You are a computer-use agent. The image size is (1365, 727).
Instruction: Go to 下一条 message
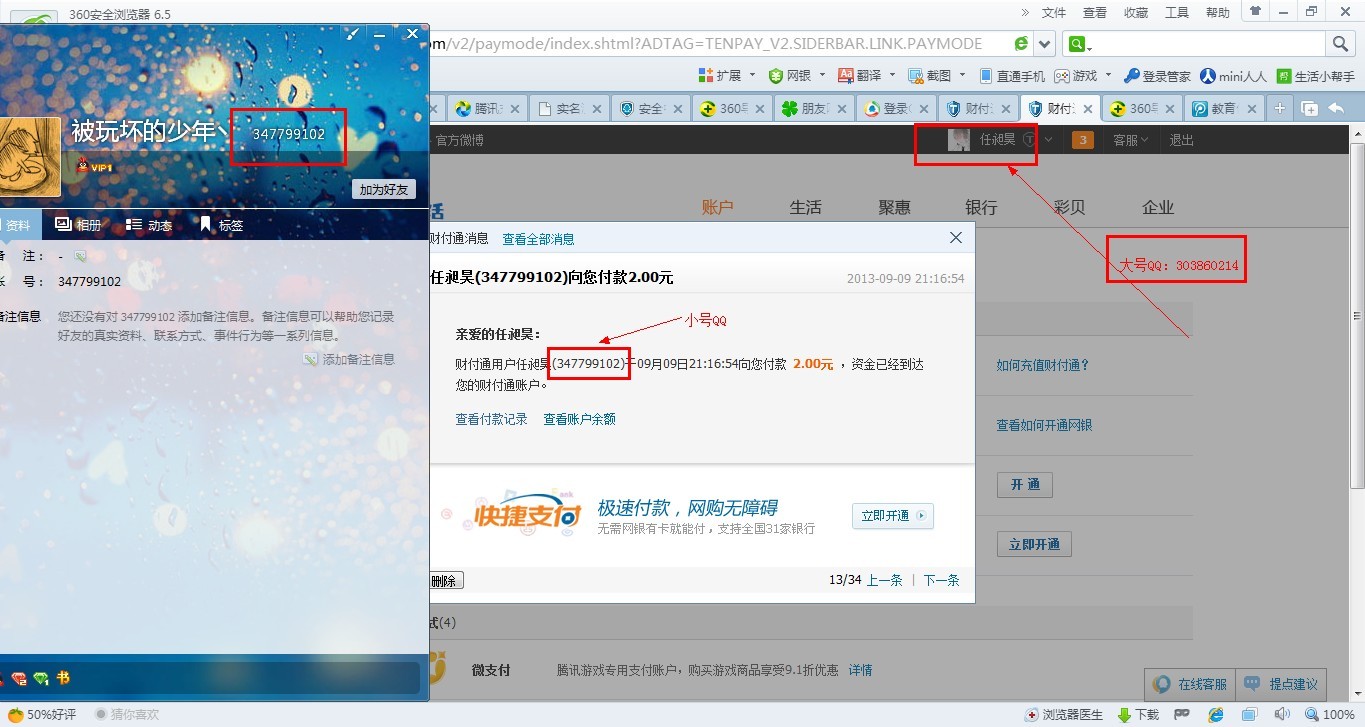coord(941,580)
